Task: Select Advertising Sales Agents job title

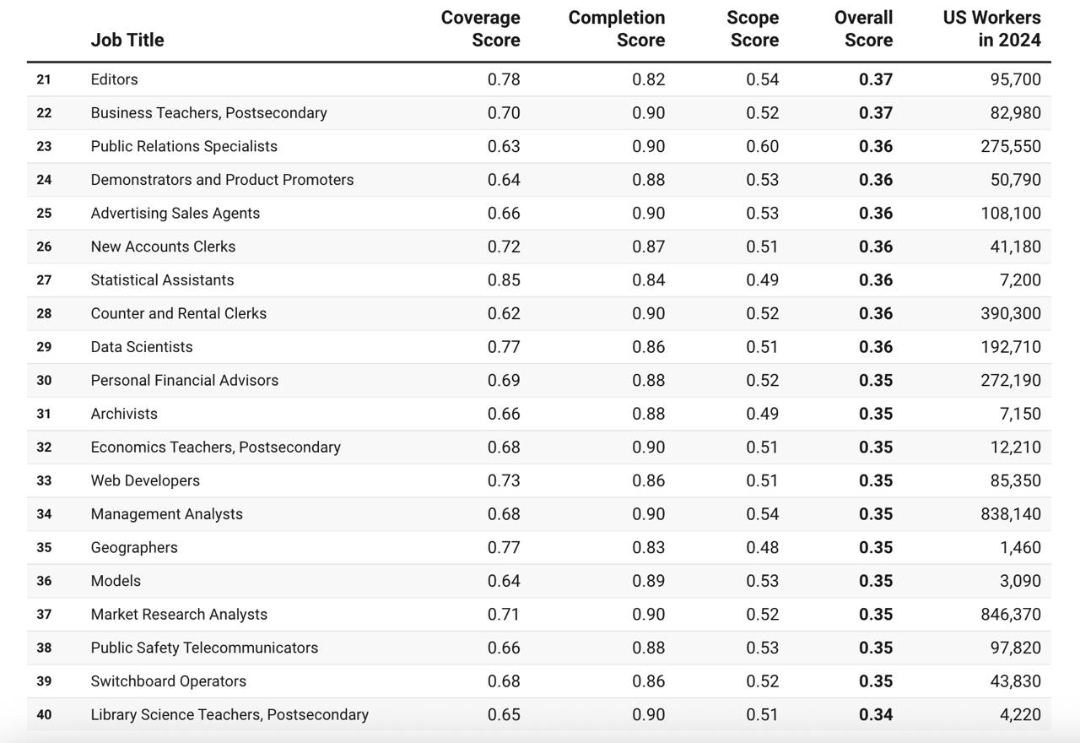Action: coord(175,213)
